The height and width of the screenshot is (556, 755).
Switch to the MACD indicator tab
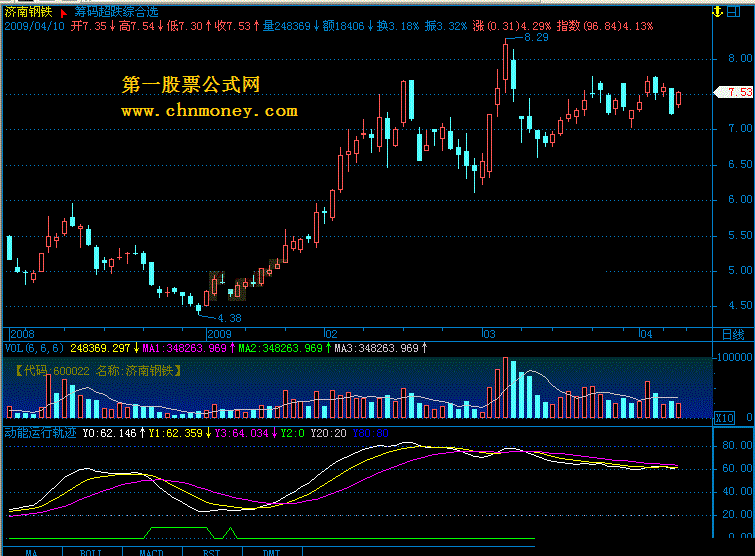[152, 552]
